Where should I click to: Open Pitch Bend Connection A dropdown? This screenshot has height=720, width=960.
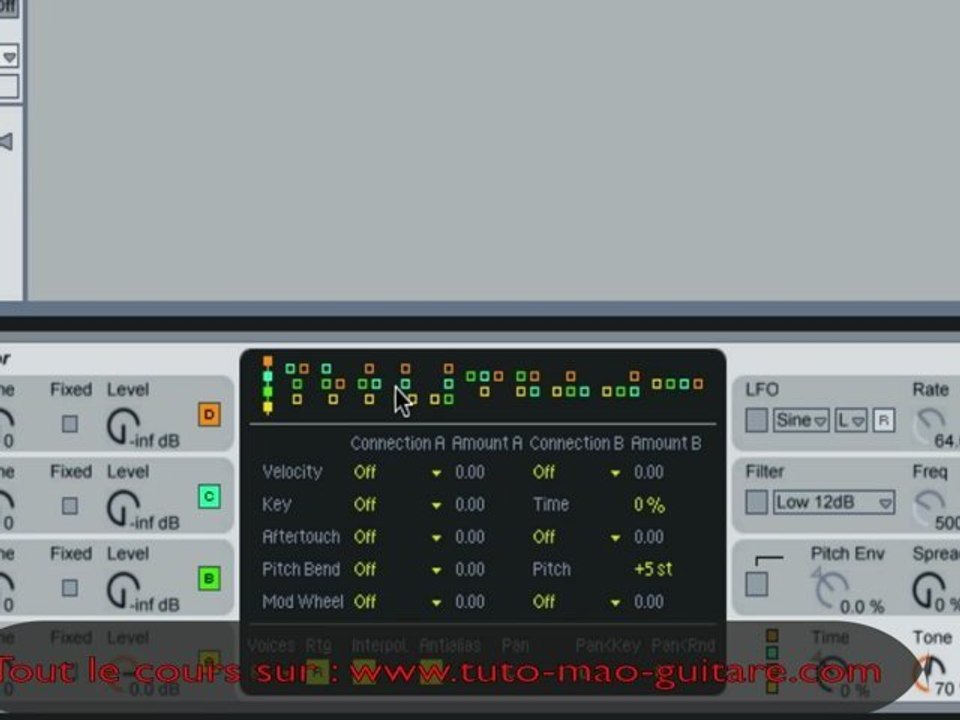397,569
